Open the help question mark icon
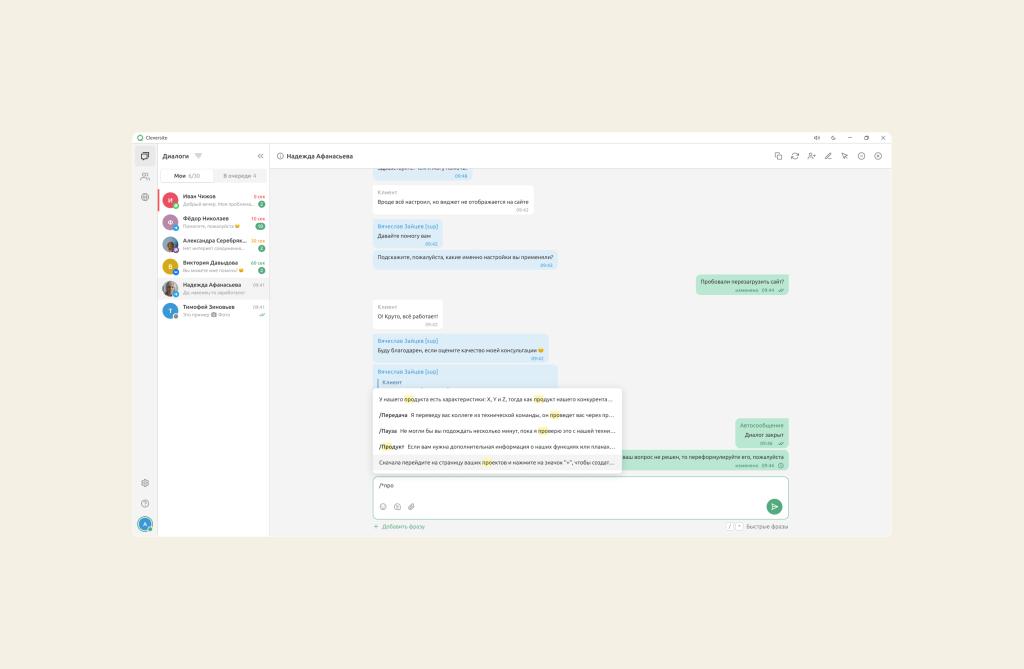 point(145,503)
